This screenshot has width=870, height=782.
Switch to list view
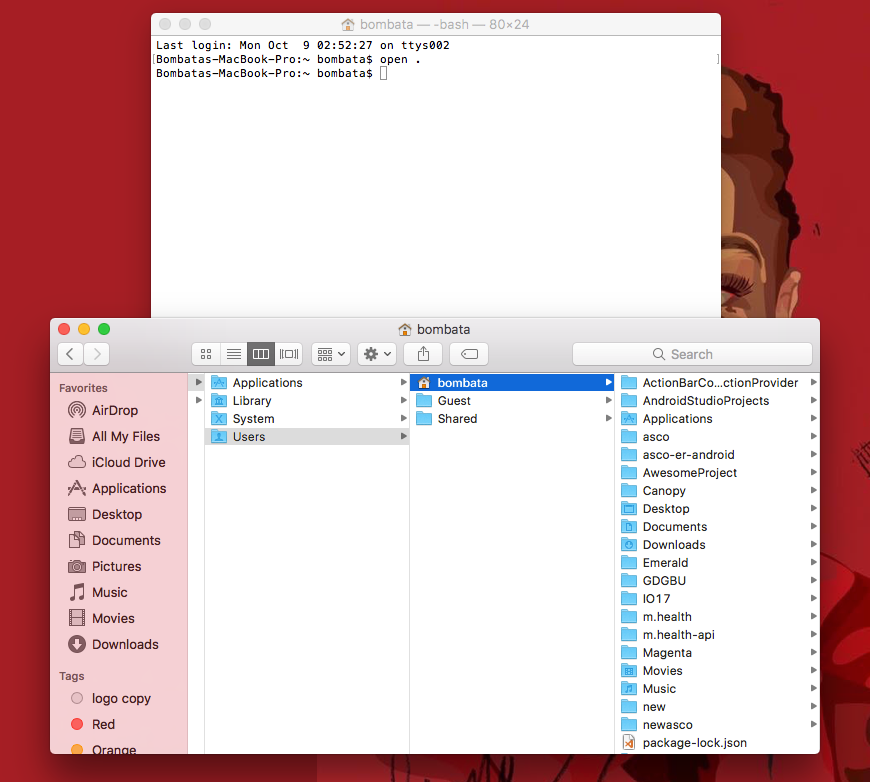click(x=233, y=353)
